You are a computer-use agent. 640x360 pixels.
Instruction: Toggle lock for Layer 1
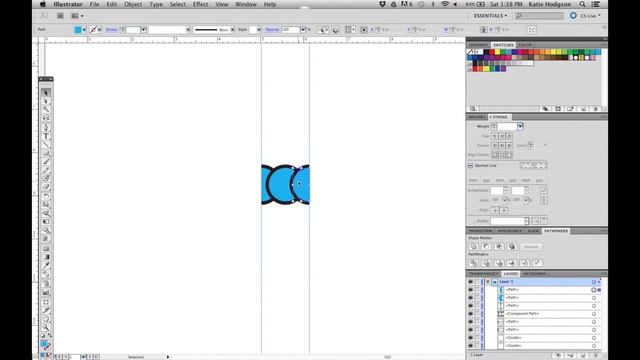477,282
